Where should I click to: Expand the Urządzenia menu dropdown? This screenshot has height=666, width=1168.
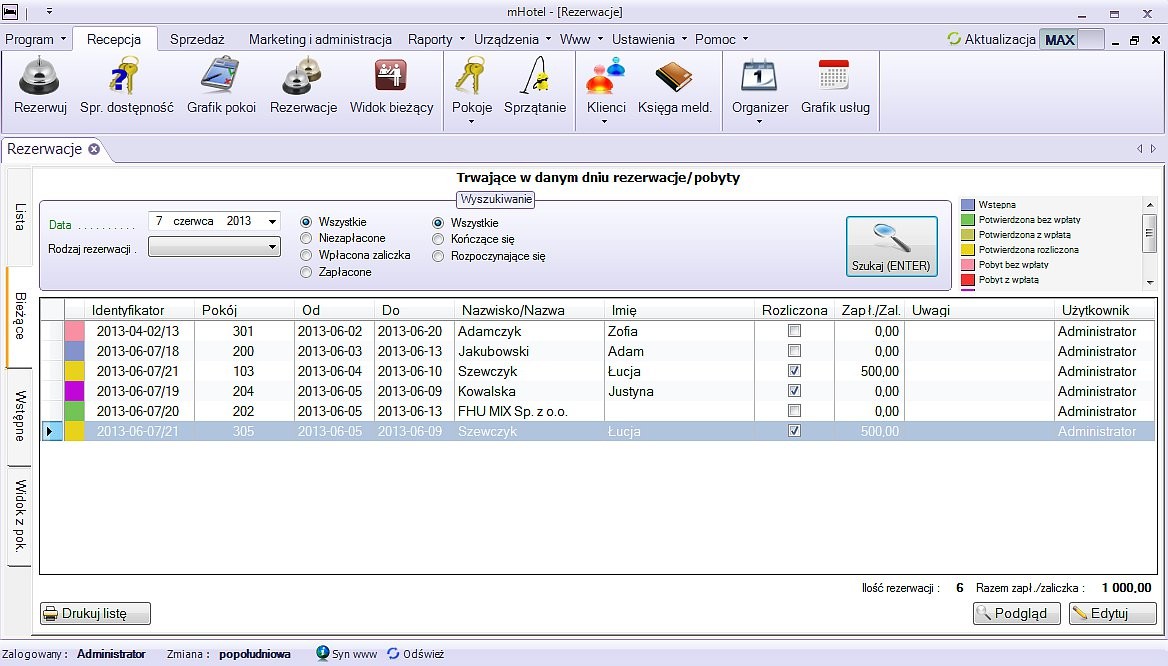pos(548,39)
